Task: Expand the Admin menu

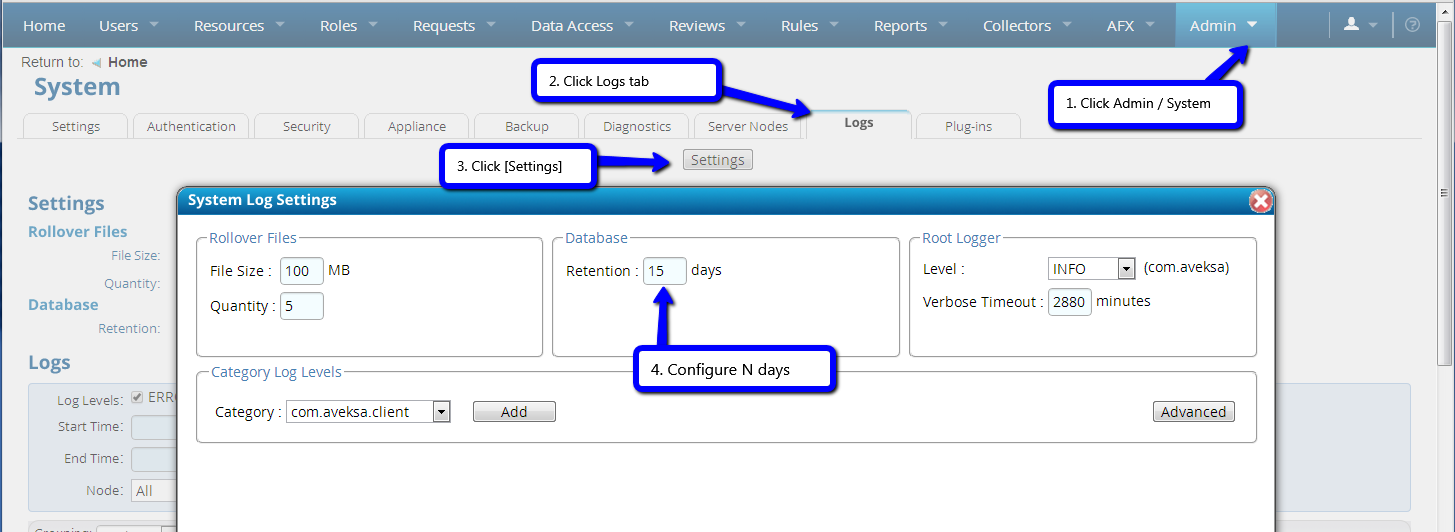Action: tap(1224, 26)
